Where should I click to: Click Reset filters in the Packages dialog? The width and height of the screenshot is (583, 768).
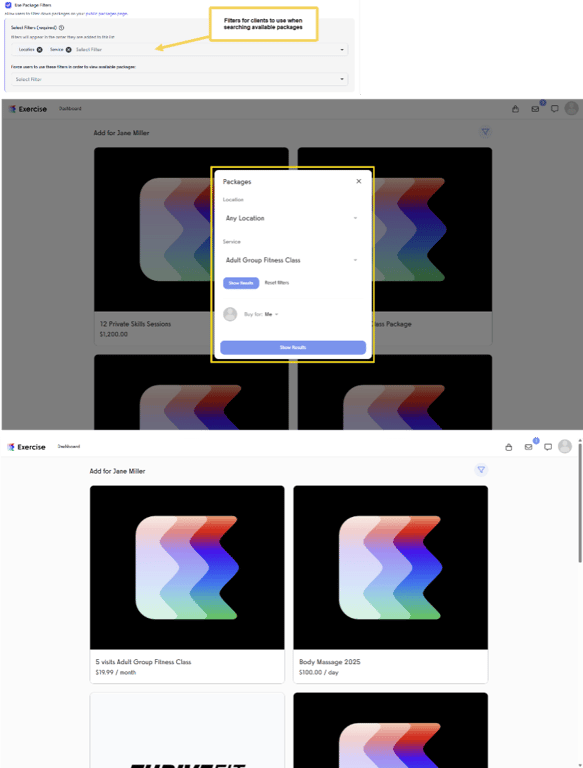277,283
